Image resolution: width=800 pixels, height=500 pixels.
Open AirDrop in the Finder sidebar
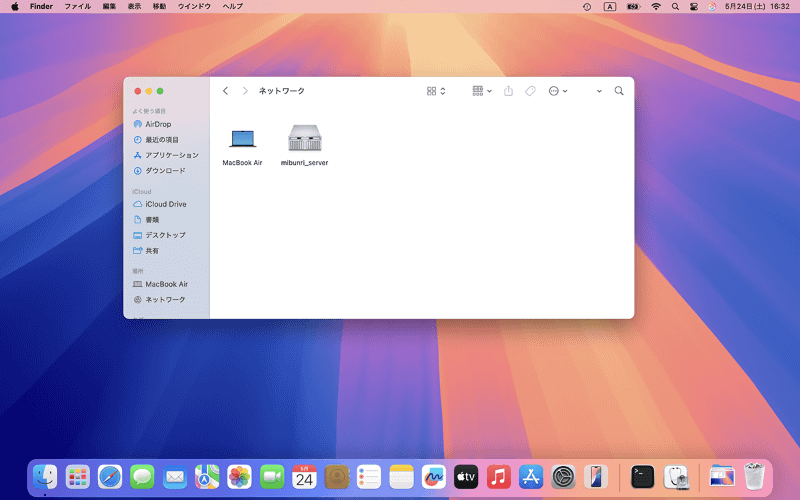coord(152,124)
